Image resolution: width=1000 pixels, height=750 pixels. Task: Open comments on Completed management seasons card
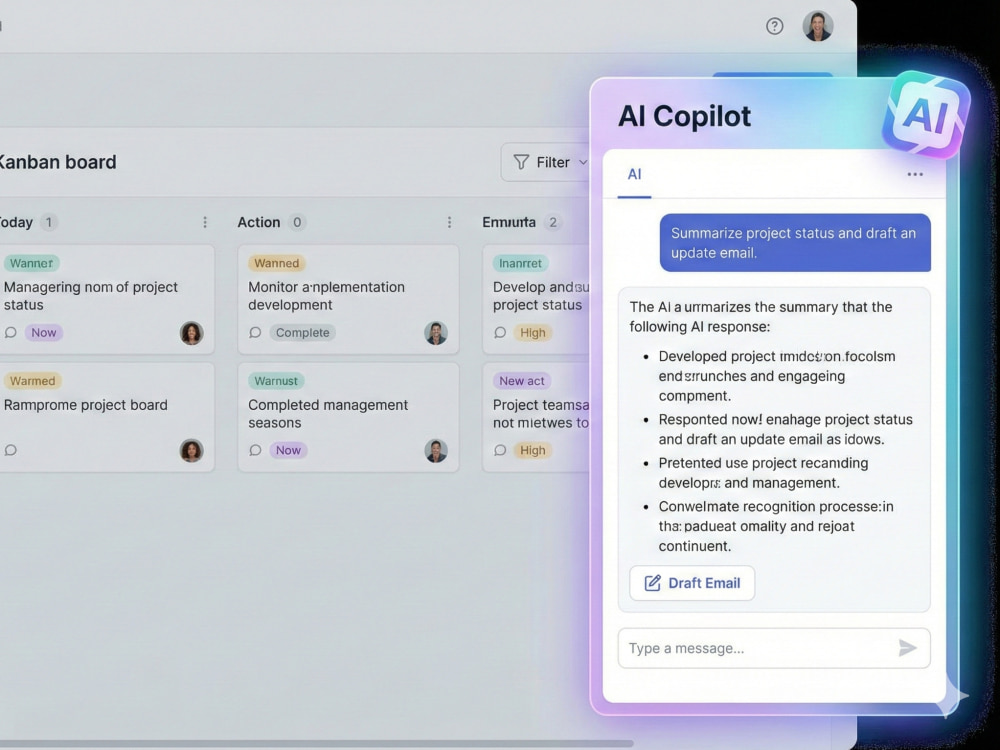(255, 450)
